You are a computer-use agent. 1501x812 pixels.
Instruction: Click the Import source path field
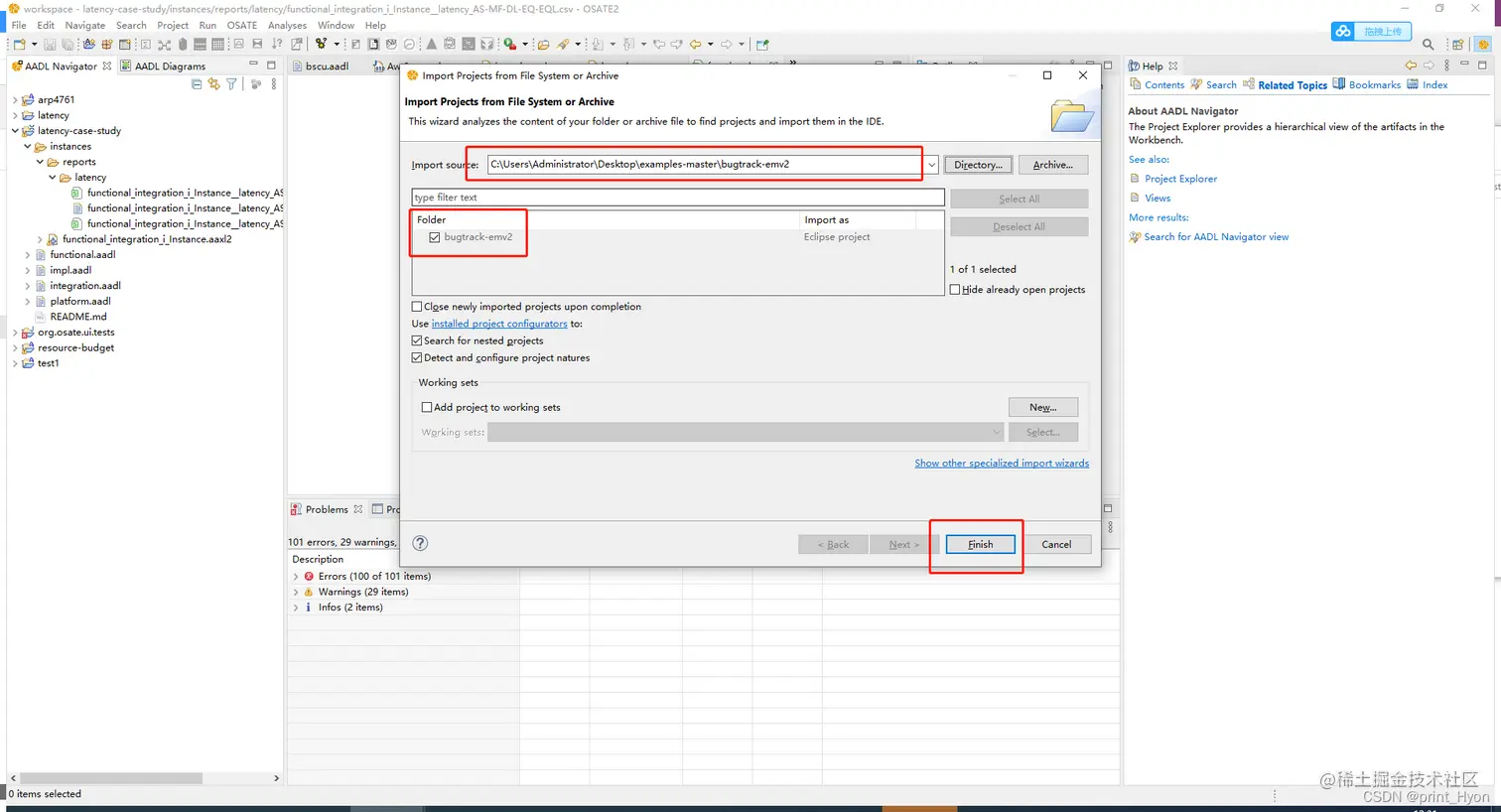tap(705, 165)
